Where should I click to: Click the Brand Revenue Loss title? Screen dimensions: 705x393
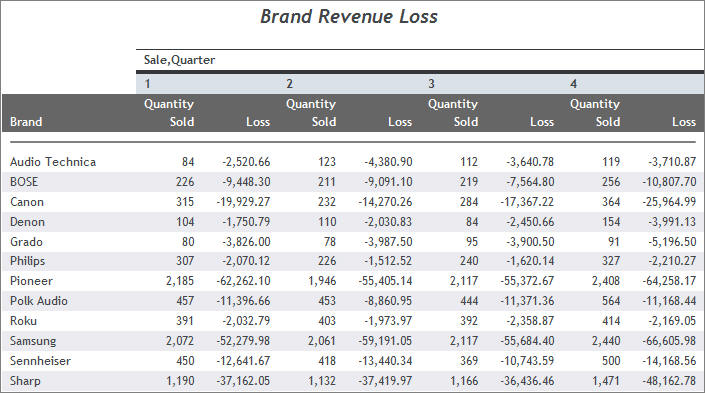349,17
